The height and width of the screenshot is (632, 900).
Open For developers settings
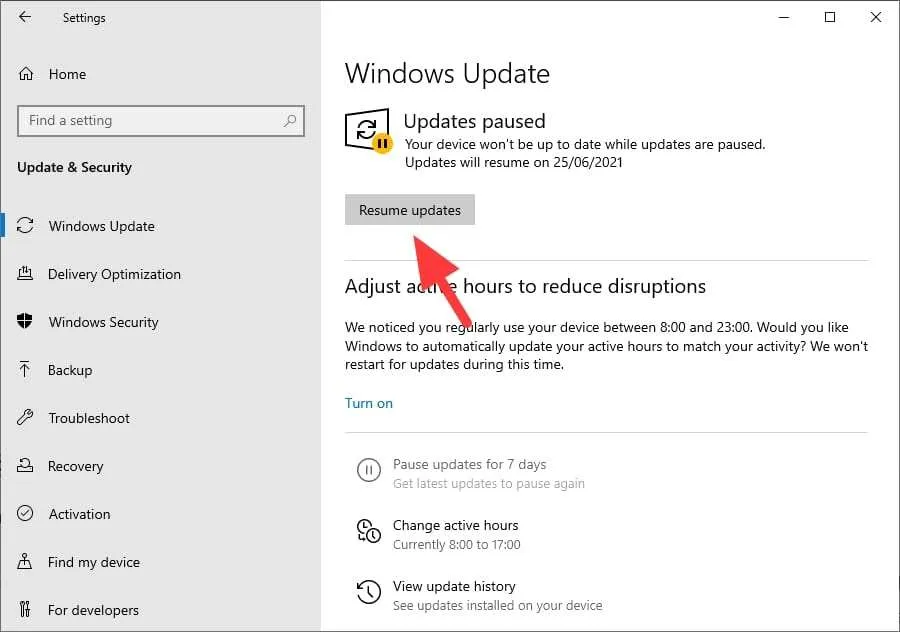click(x=94, y=610)
